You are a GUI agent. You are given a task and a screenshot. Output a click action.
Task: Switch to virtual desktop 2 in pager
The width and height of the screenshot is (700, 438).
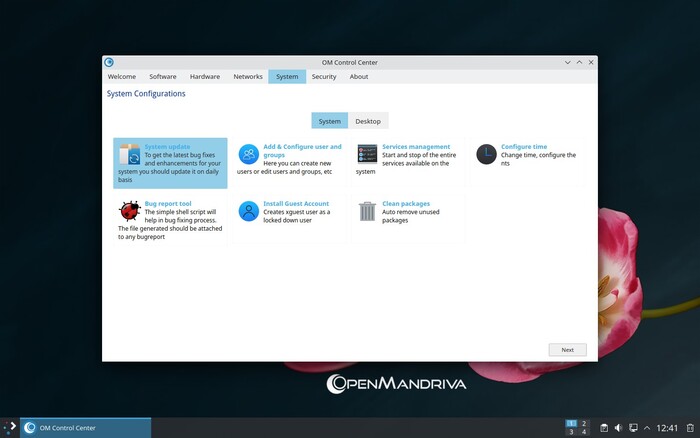click(583, 423)
